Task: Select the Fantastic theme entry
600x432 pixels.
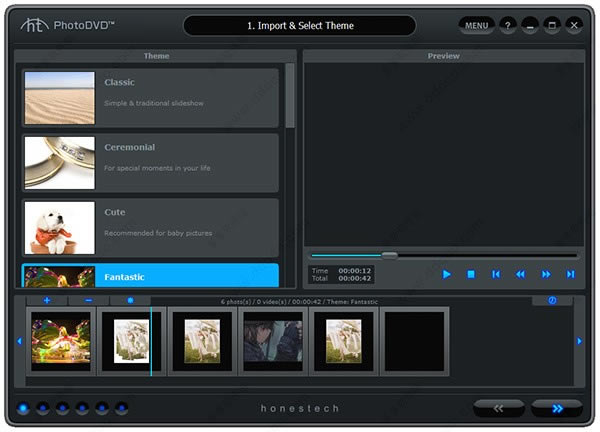Action: pyautogui.click(x=150, y=276)
